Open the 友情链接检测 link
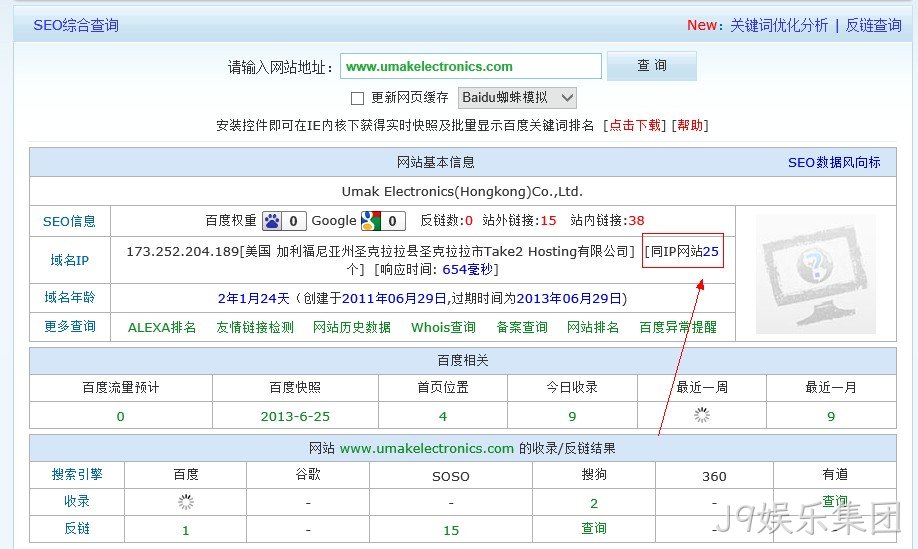 [x=255, y=327]
